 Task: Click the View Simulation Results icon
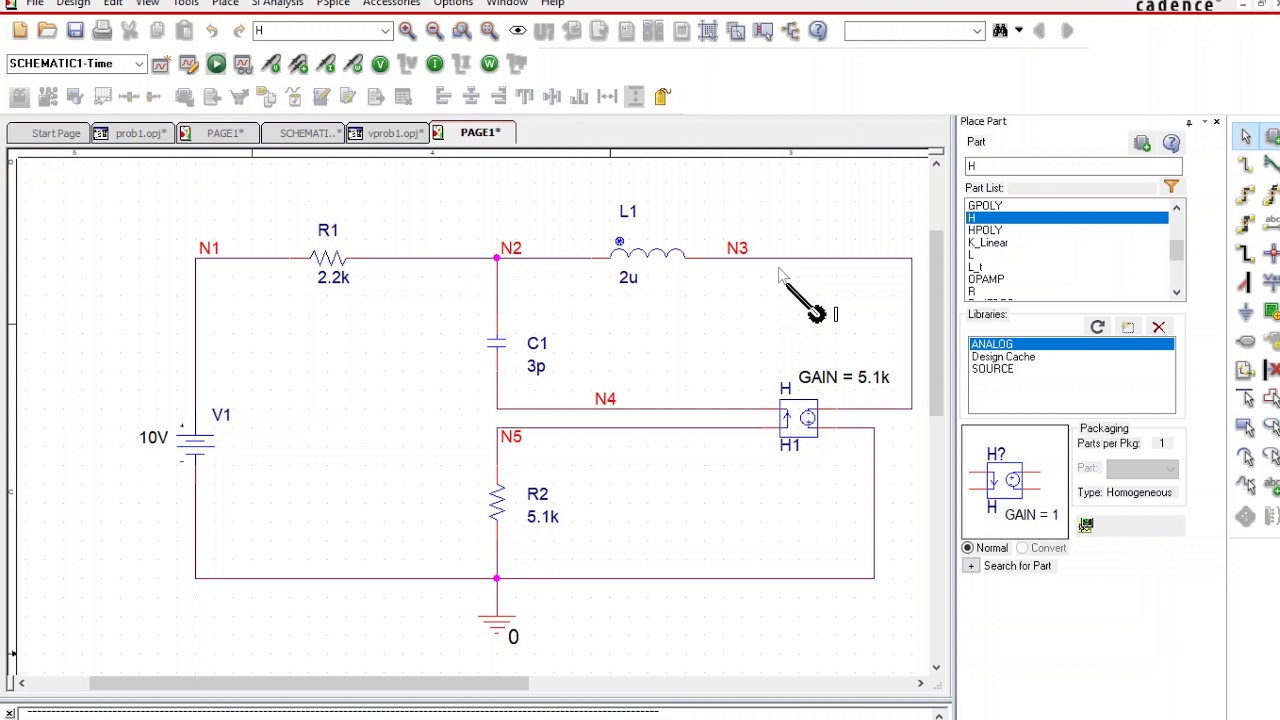pyautogui.click(x=243, y=64)
